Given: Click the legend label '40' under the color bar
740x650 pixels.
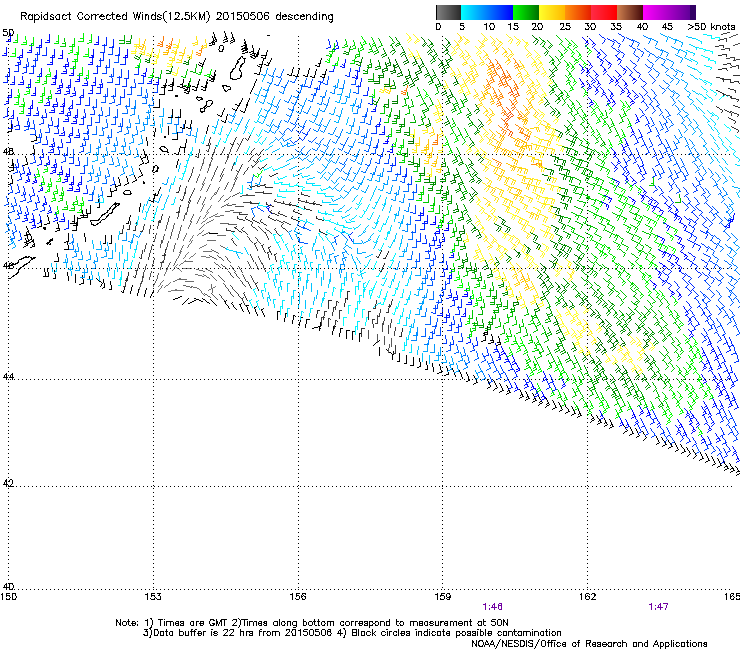Looking at the screenshot, I should 642,27.
